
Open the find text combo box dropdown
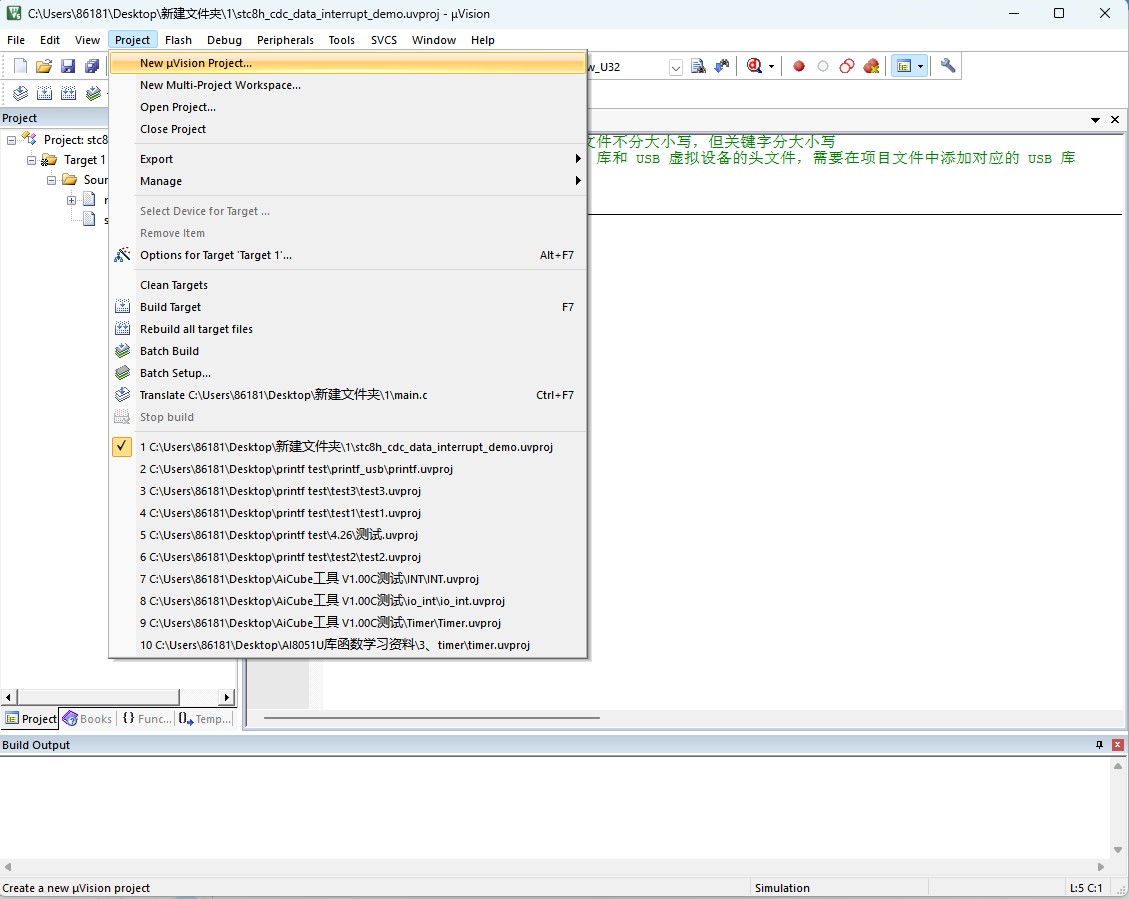[x=676, y=67]
